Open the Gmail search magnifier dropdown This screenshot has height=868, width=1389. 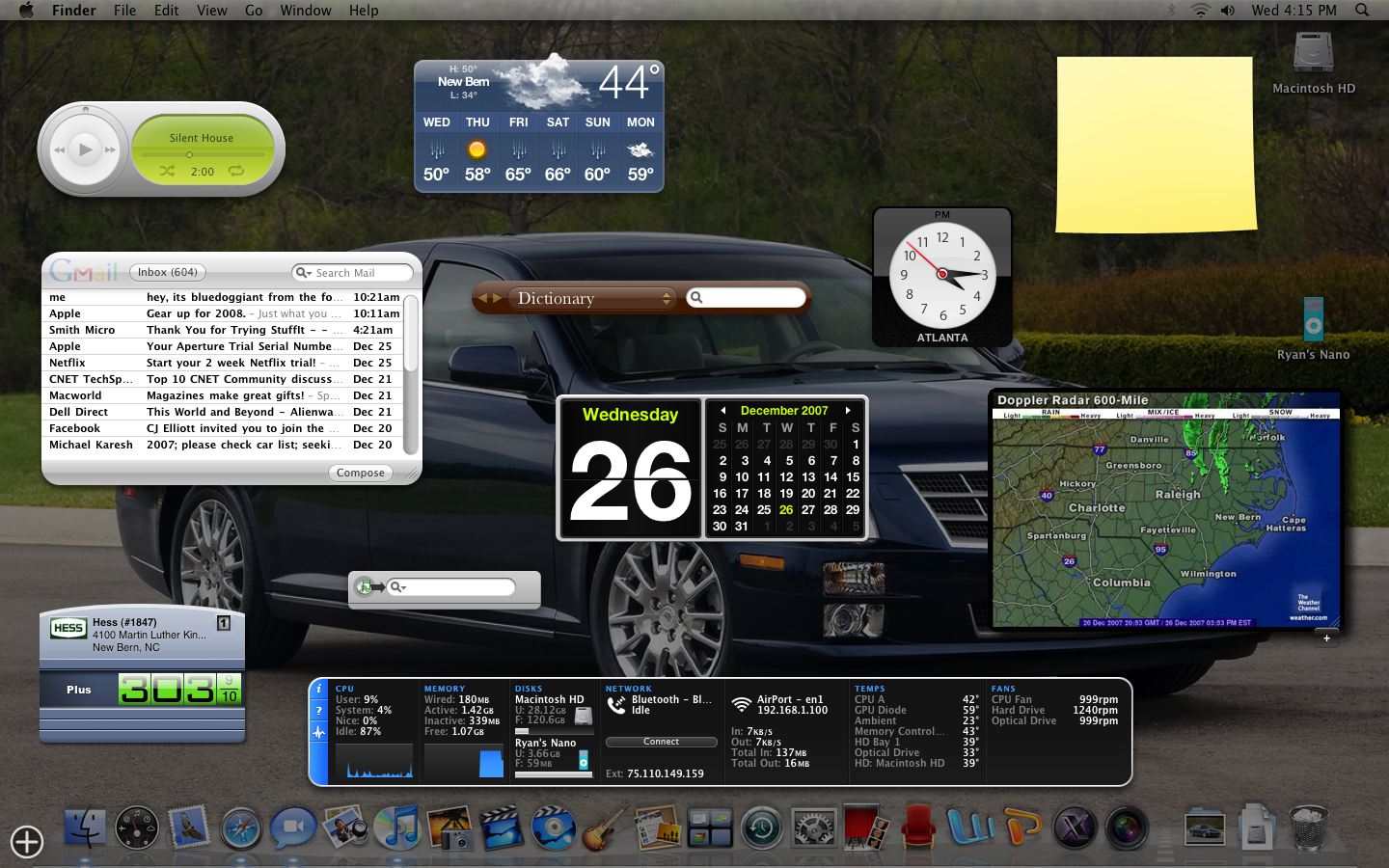pos(303,273)
